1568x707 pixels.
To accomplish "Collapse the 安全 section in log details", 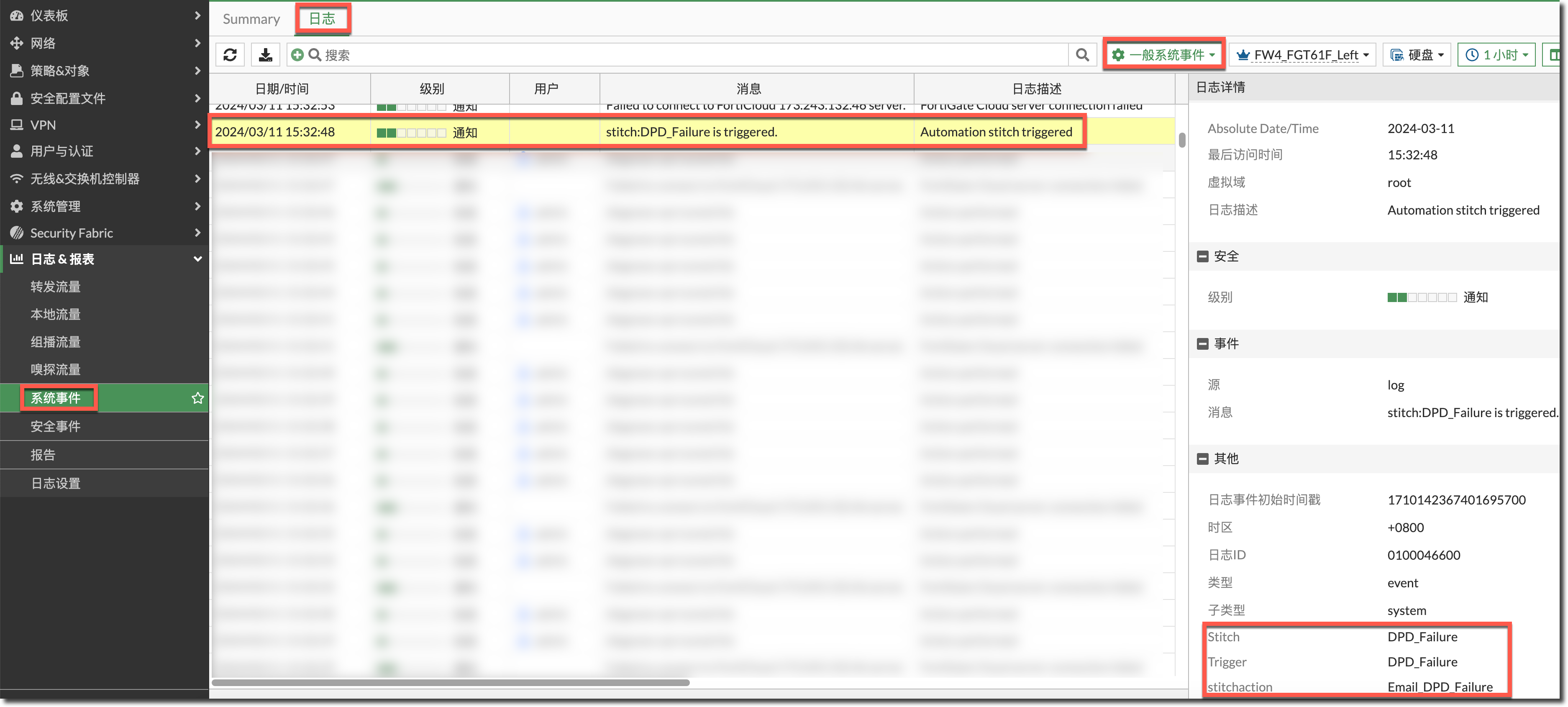I will (1202, 256).
